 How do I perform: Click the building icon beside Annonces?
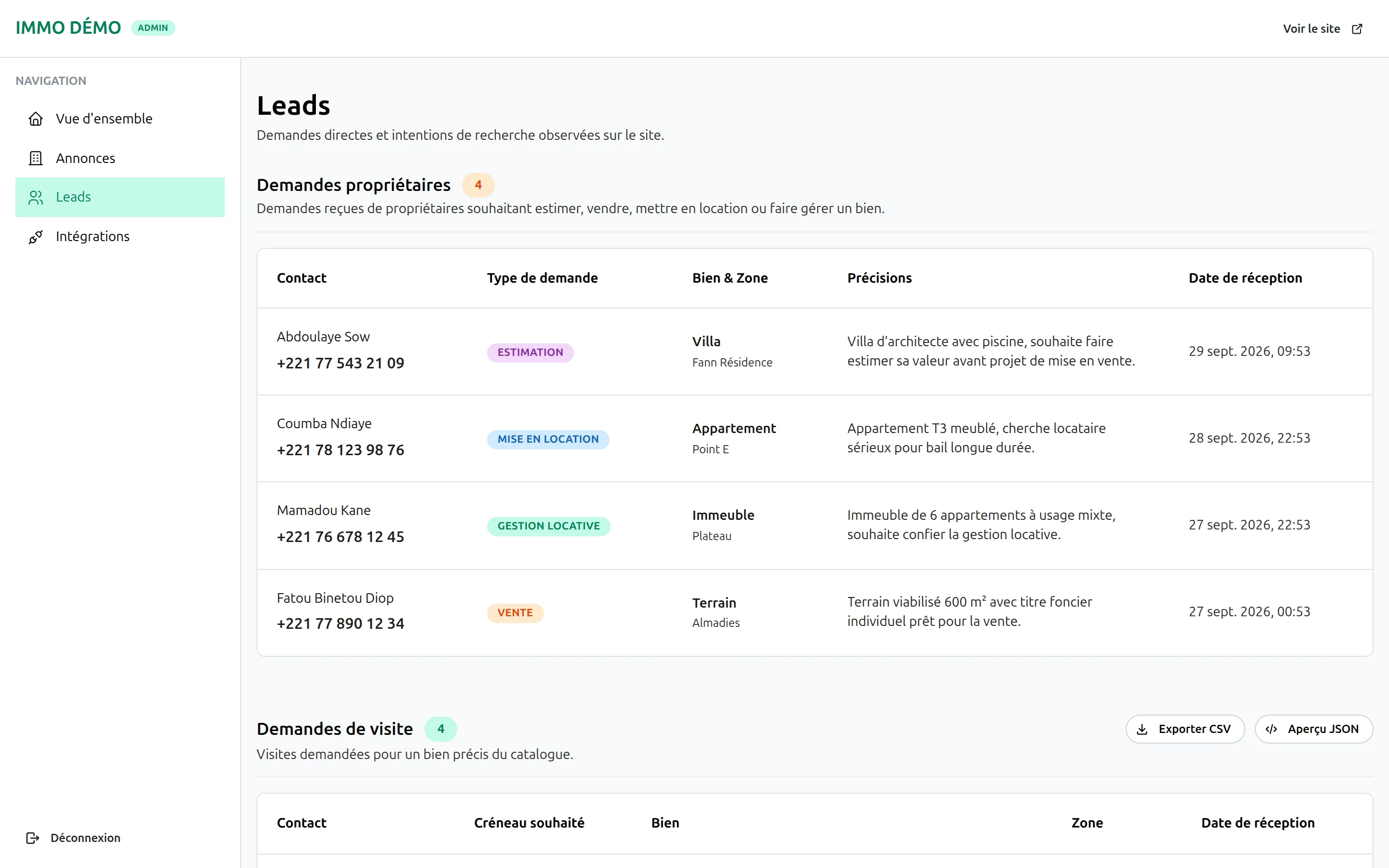[36, 158]
